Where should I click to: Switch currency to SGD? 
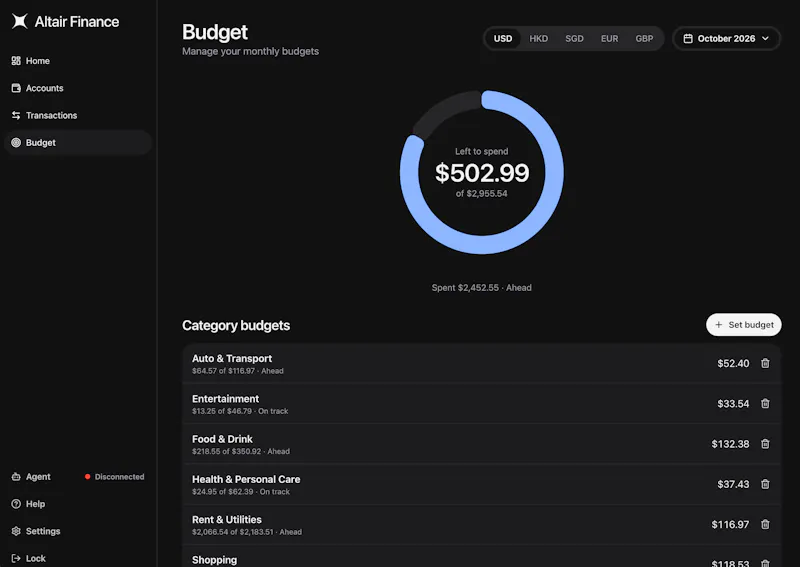(574, 39)
